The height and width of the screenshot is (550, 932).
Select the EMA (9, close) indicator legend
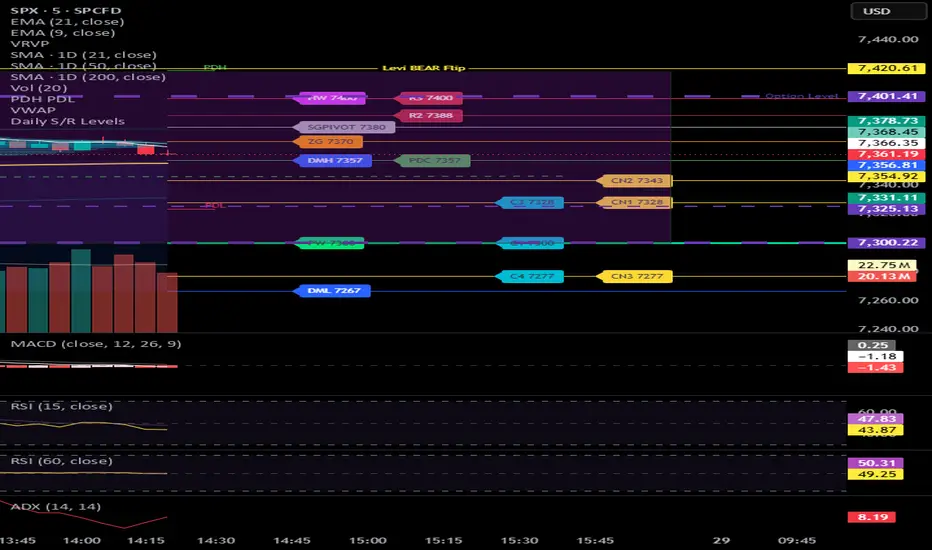[62, 33]
